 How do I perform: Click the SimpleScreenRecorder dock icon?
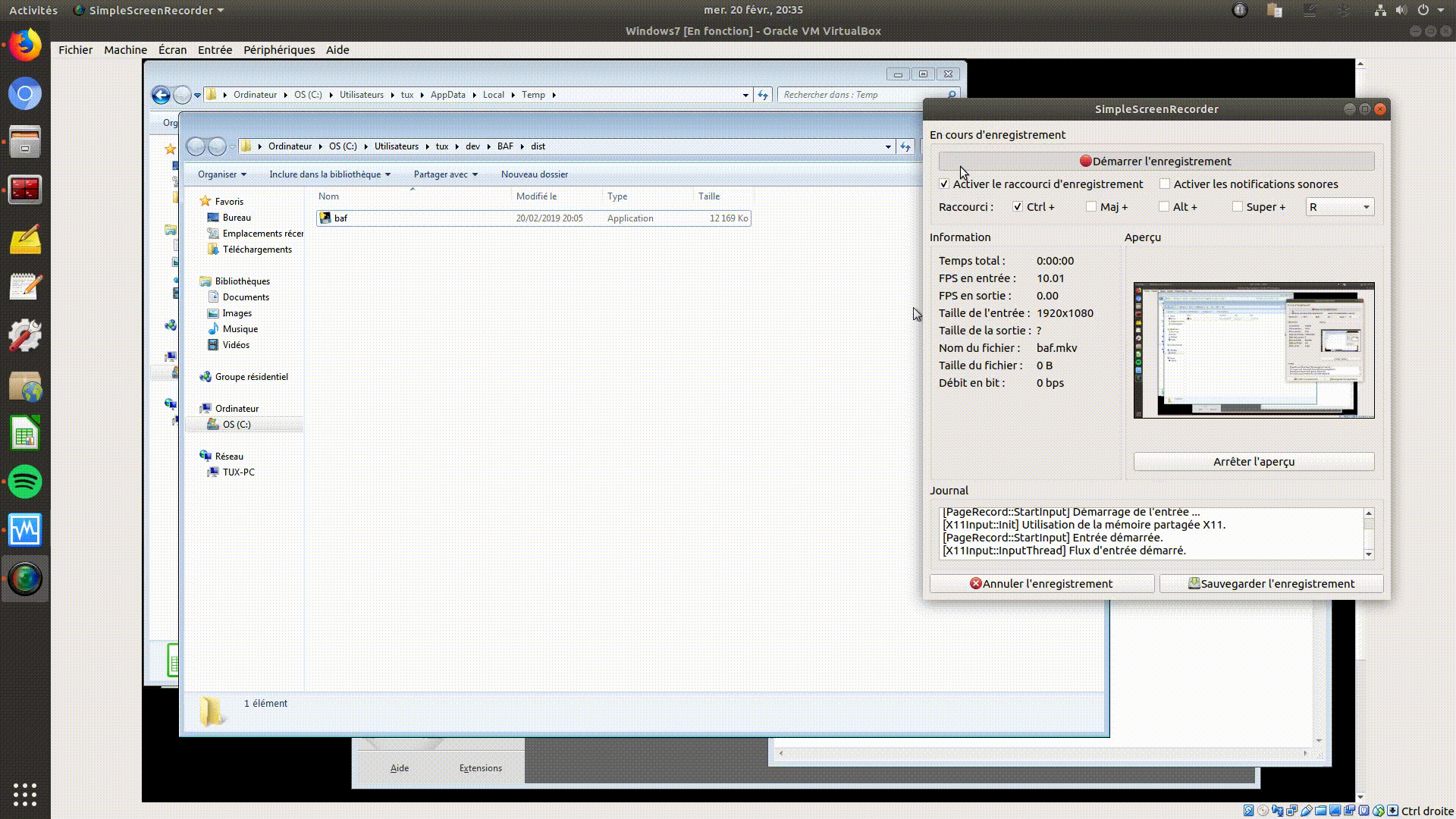tap(25, 579)
